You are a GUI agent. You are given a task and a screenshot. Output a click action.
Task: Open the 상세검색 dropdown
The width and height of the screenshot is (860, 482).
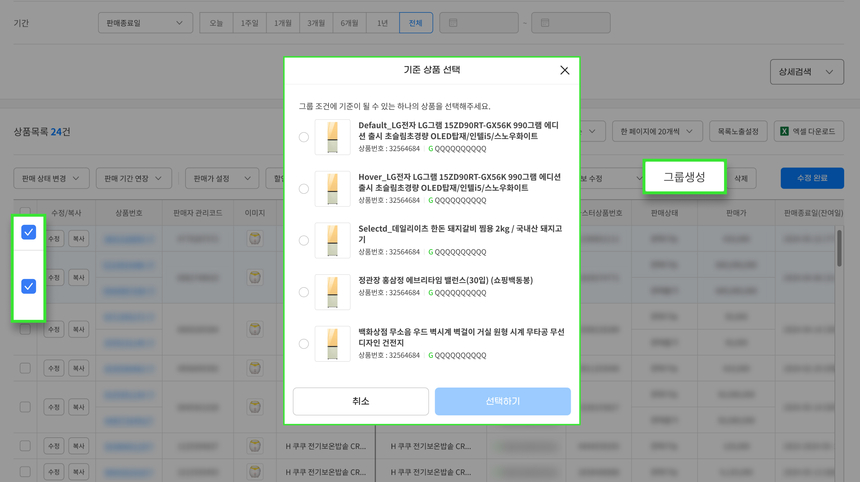(807, 72)
